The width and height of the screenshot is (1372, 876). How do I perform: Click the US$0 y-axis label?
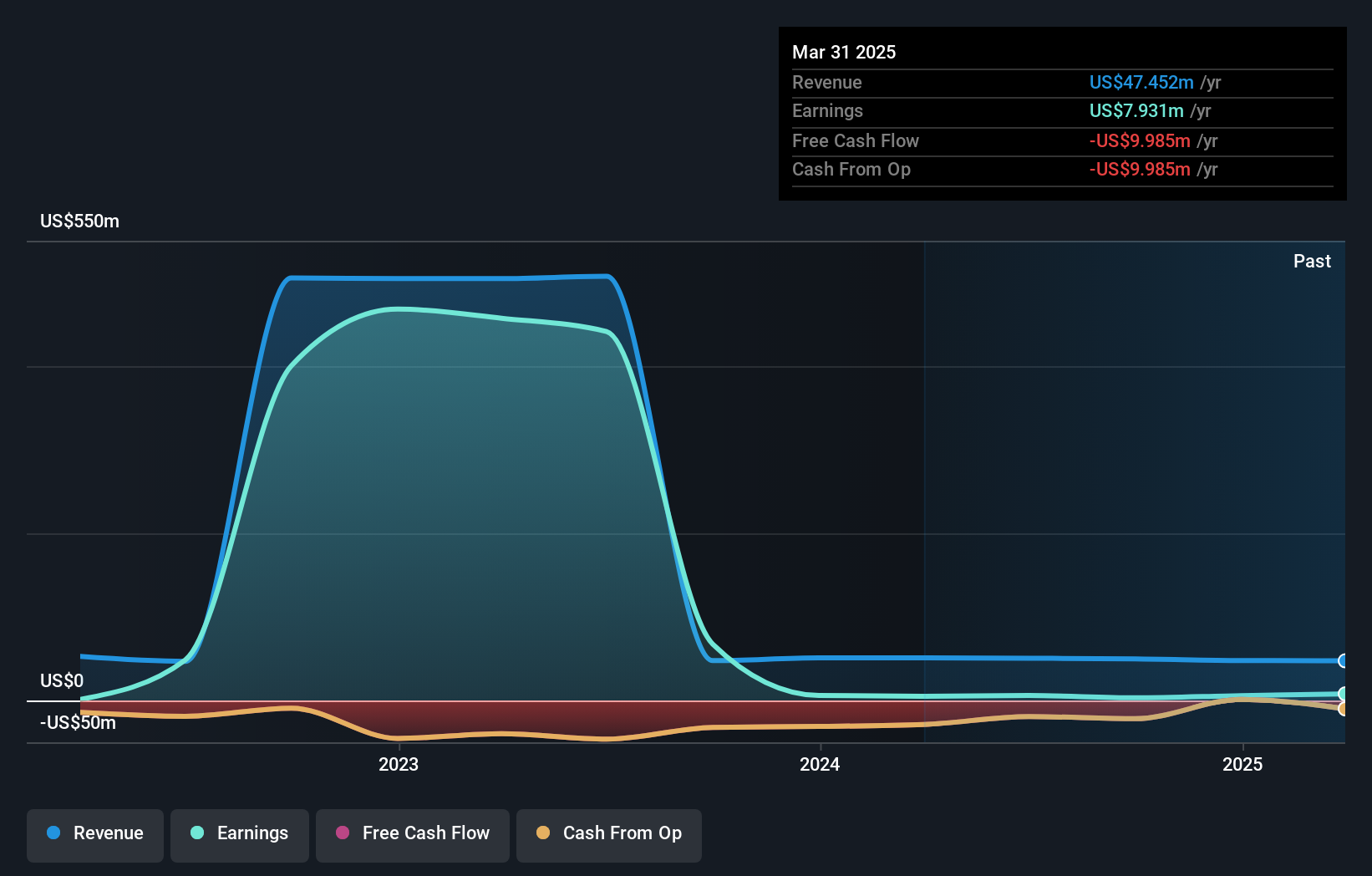pos(62,680)
